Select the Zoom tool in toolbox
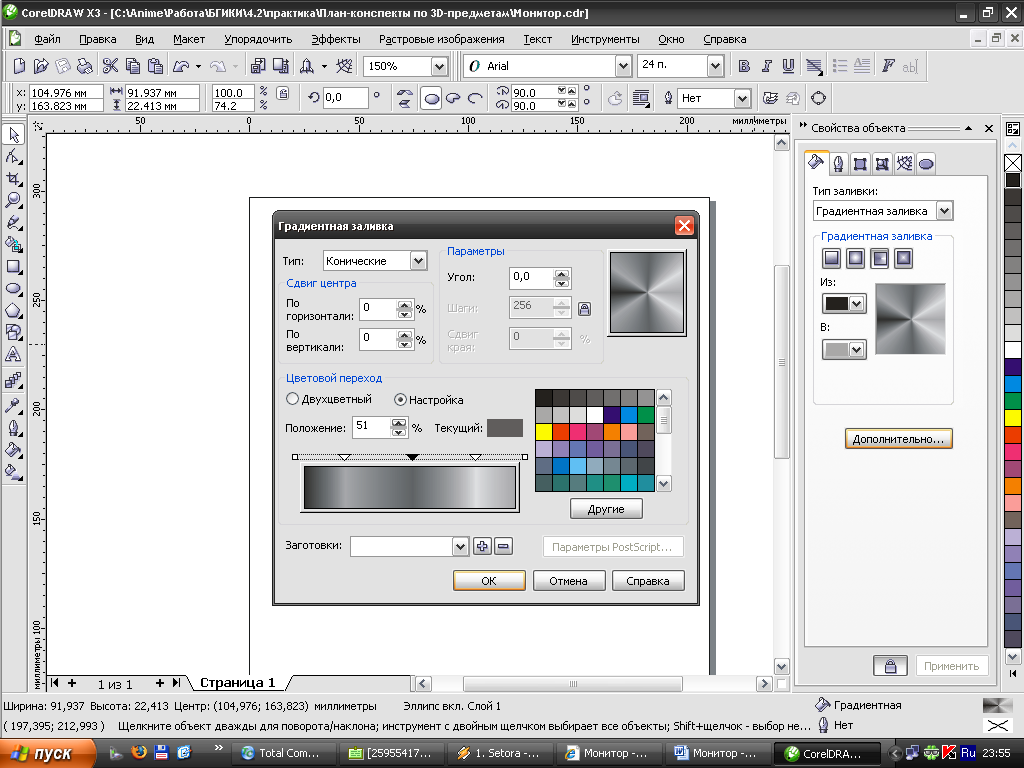 [x=14, y=200]
